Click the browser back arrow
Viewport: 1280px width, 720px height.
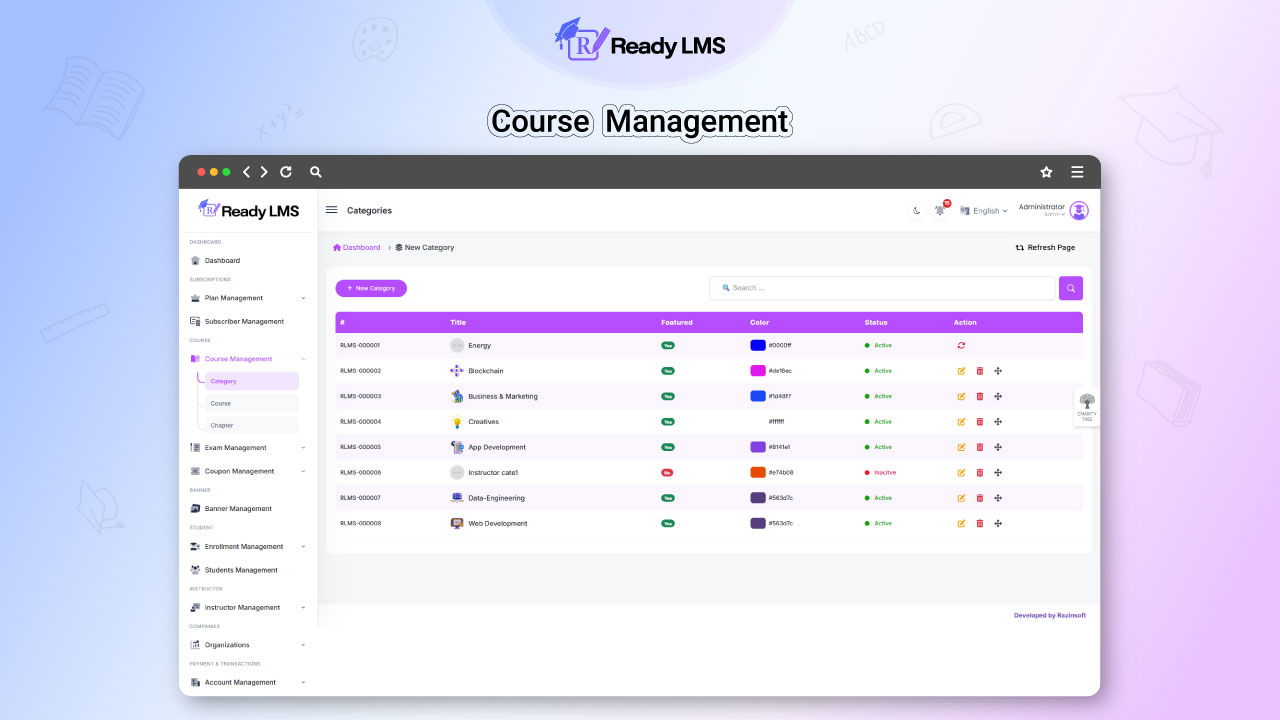[247, 172]
